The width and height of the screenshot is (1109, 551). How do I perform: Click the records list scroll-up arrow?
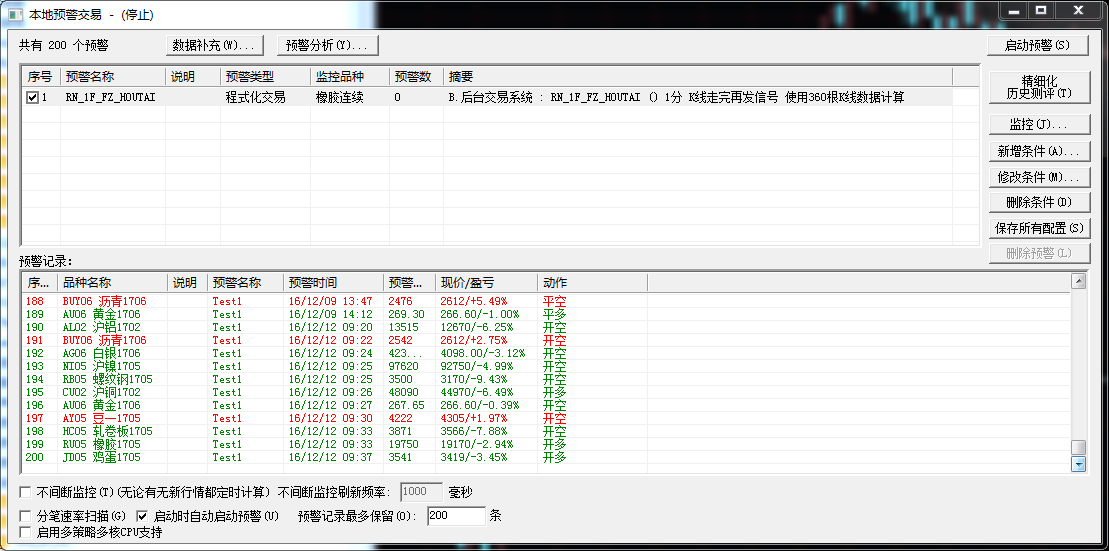[1079, 282]
